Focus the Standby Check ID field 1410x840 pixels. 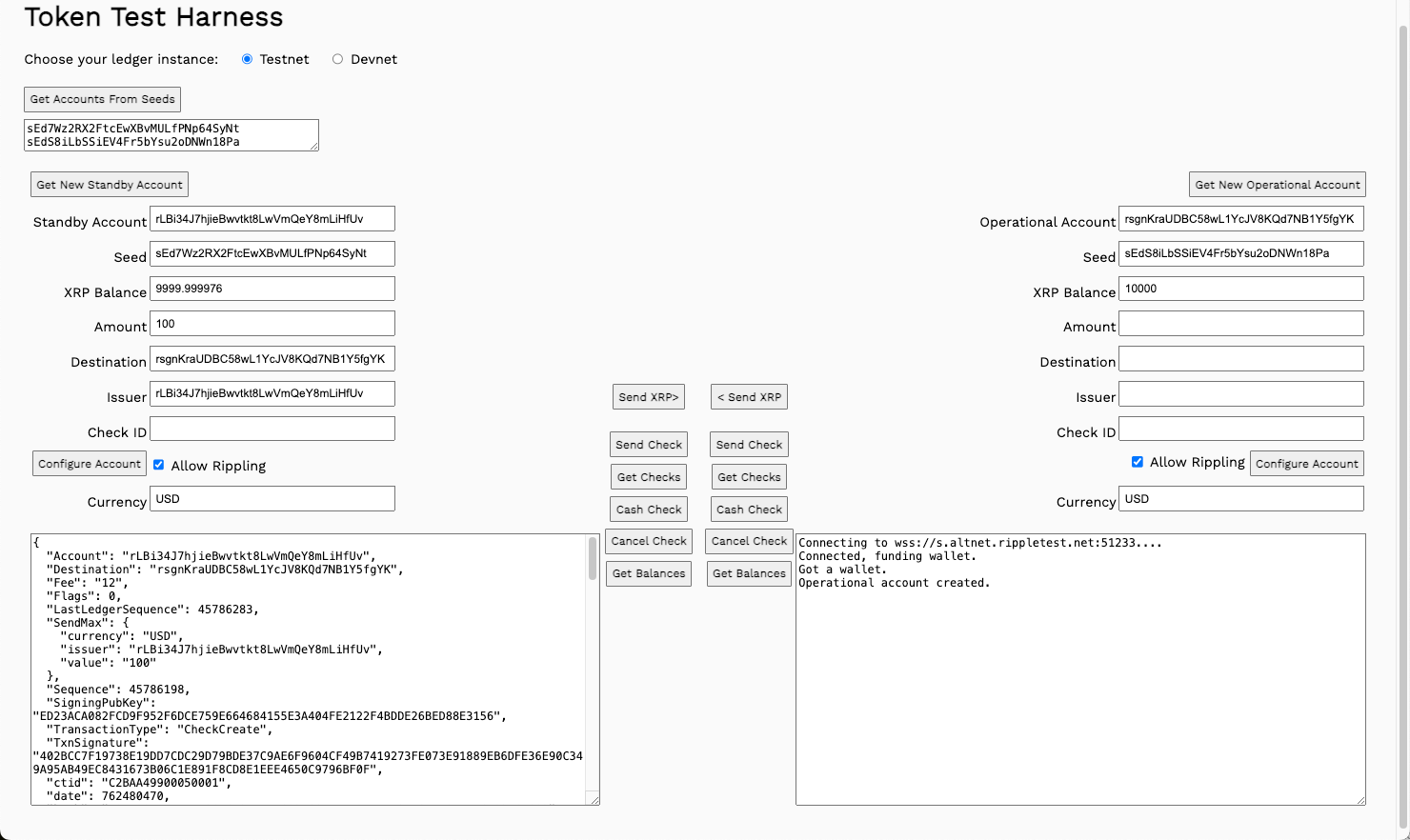pyautogui.click(x=272, y=429)
